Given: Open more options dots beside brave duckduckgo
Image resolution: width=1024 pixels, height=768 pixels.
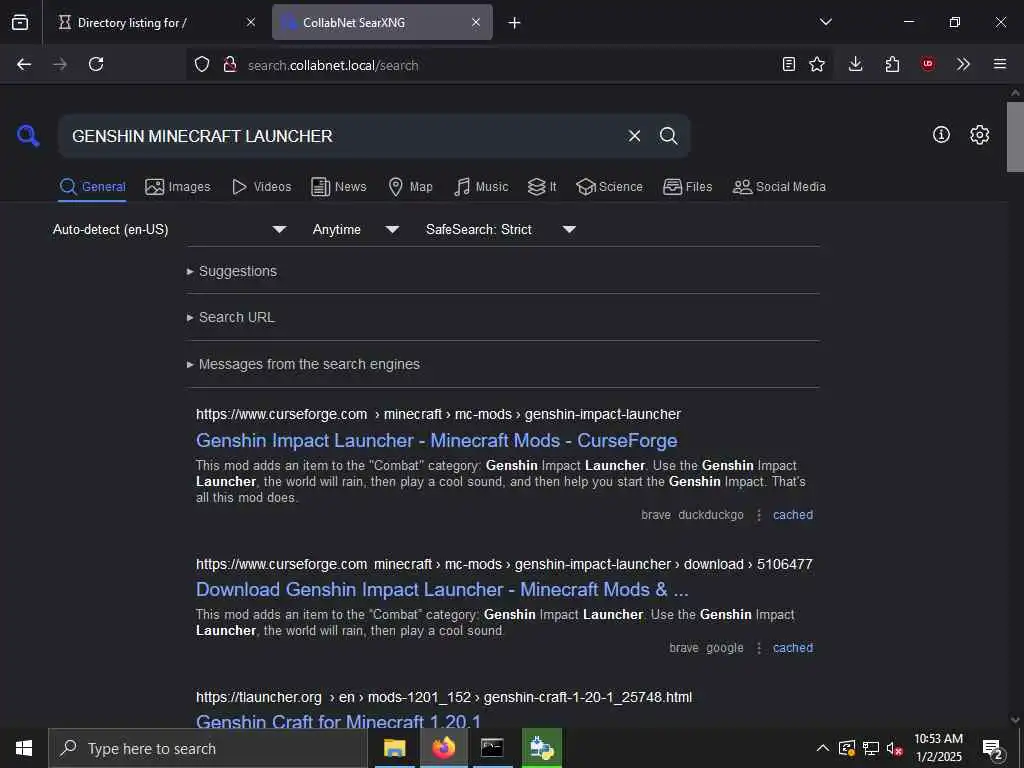Looking at the screenshot, I should (x=758, y=515).
